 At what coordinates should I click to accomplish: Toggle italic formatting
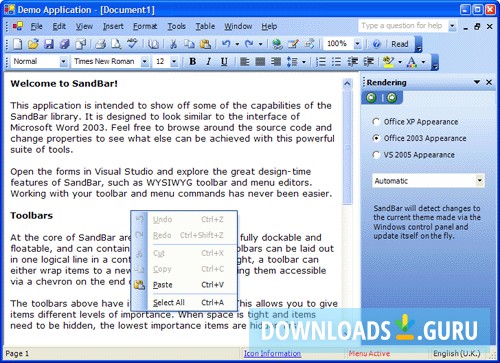(x=208, y=61)
